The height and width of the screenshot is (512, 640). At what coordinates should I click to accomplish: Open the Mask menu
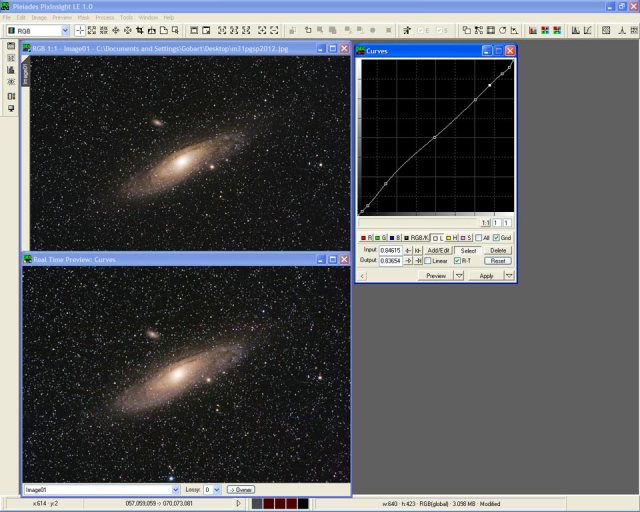pos(83,17)
